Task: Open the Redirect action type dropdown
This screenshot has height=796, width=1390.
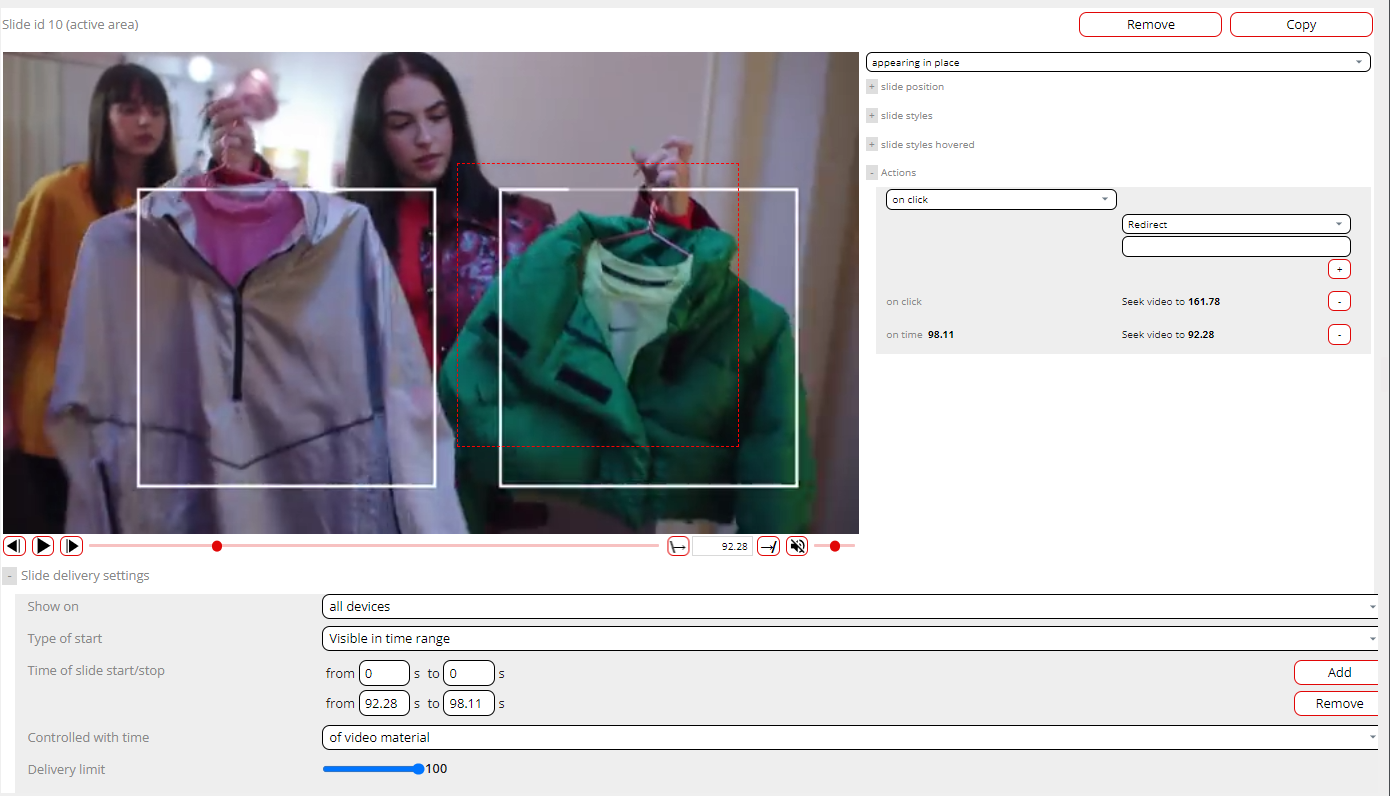Action: click(x=1235, y=225)
